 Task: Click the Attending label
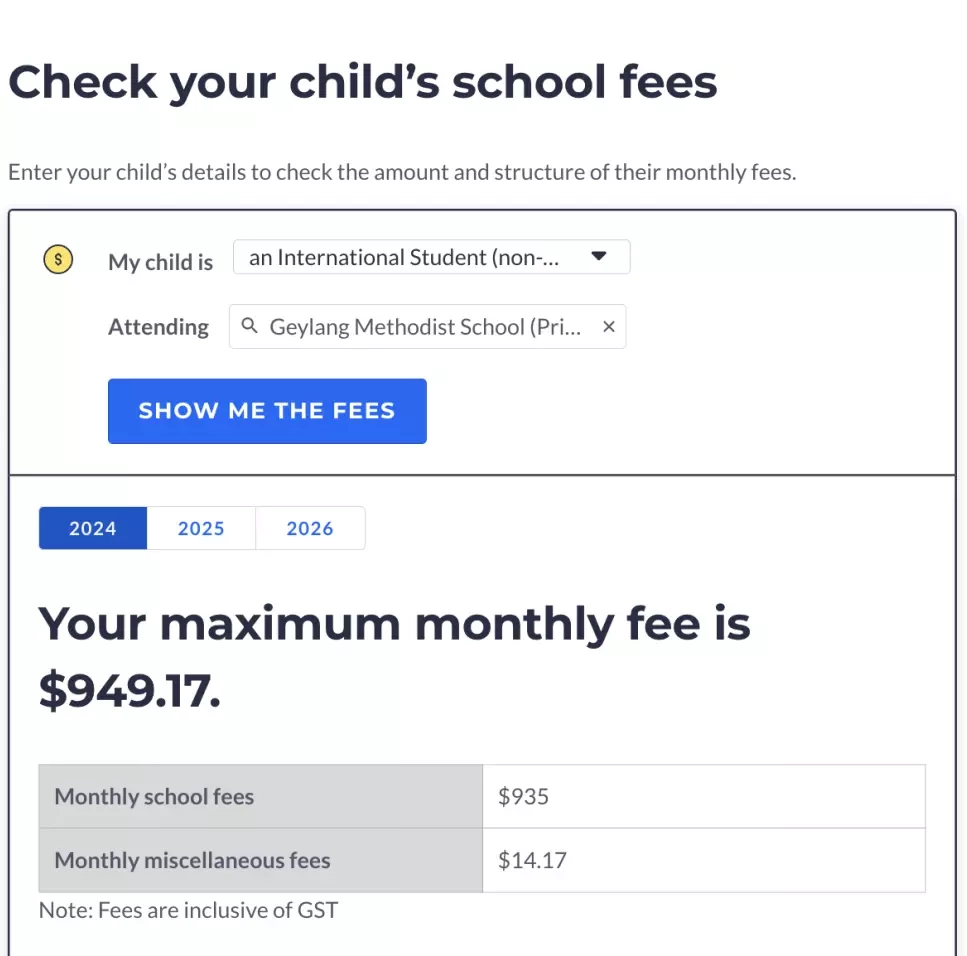pos(158,327)
